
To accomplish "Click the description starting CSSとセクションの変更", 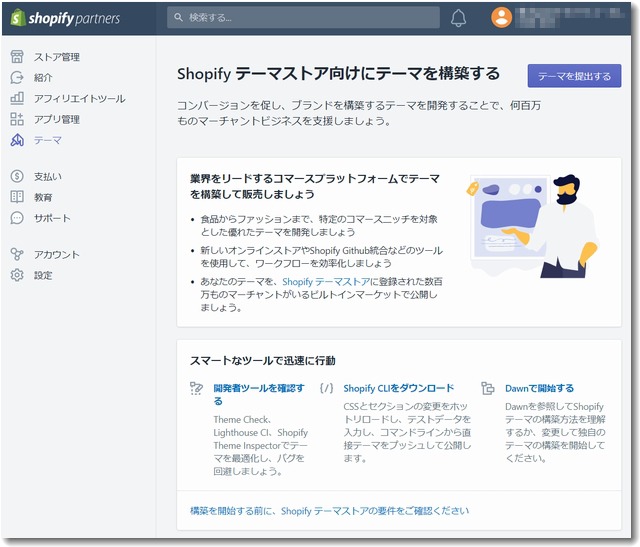I will [407, 432].
